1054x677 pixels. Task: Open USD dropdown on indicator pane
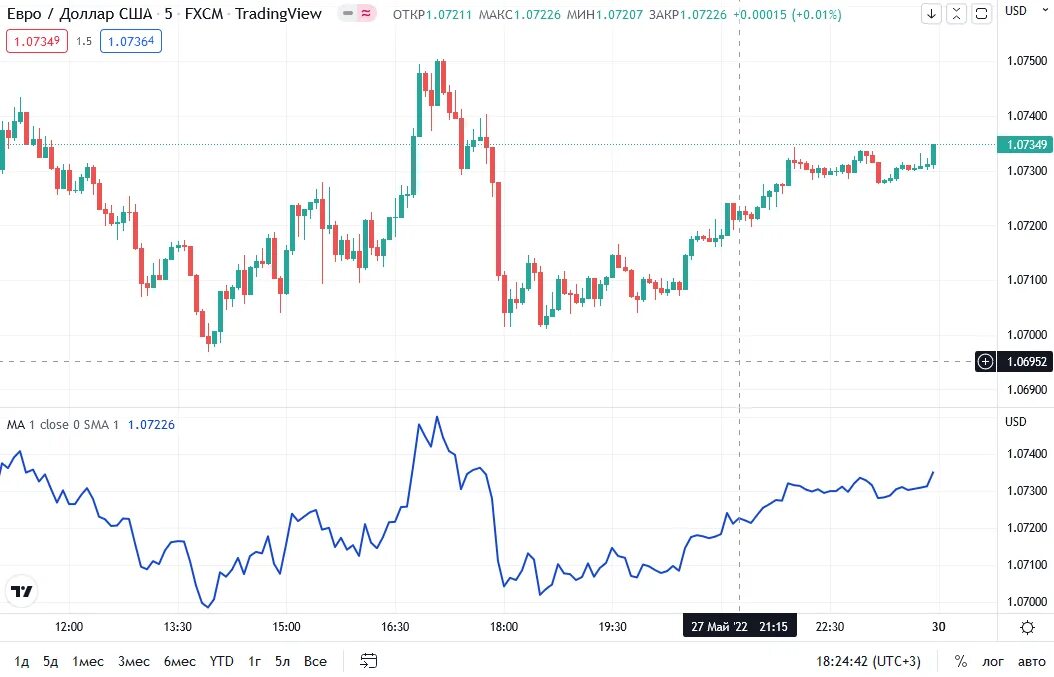pyautogui.click(x=1016, y=422)
